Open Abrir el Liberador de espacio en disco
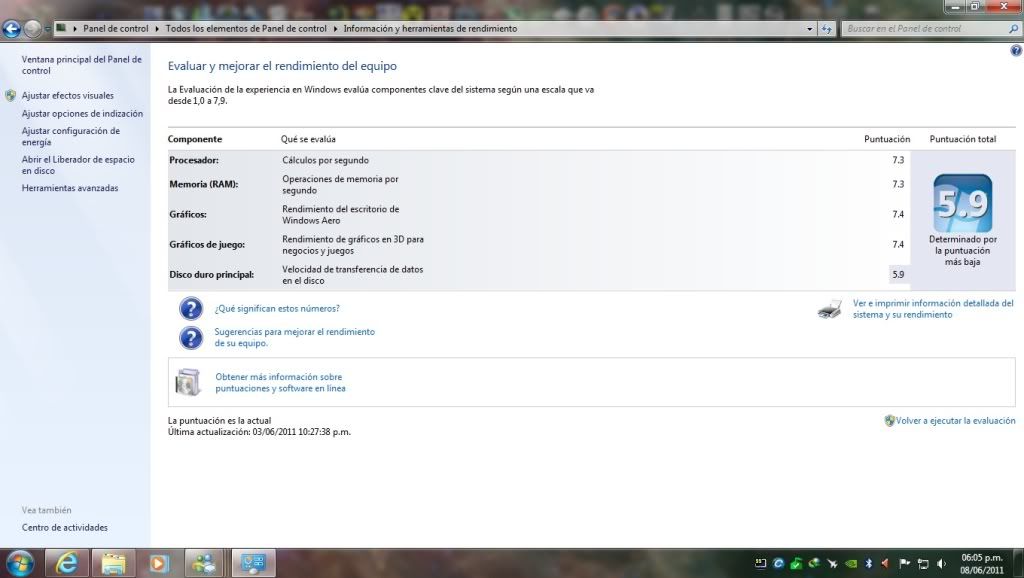This screenshot has height=578, width=1024. pos(78,165)
